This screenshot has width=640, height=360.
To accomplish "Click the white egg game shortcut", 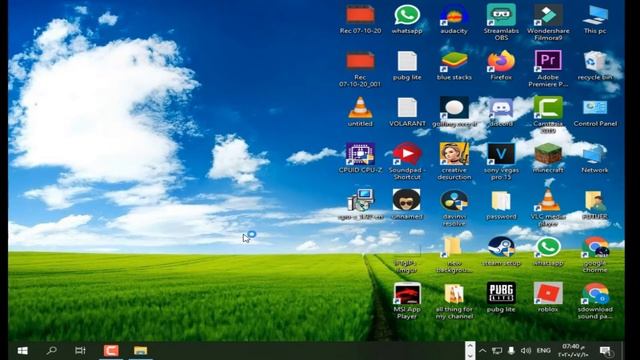I will coord(454,112).
